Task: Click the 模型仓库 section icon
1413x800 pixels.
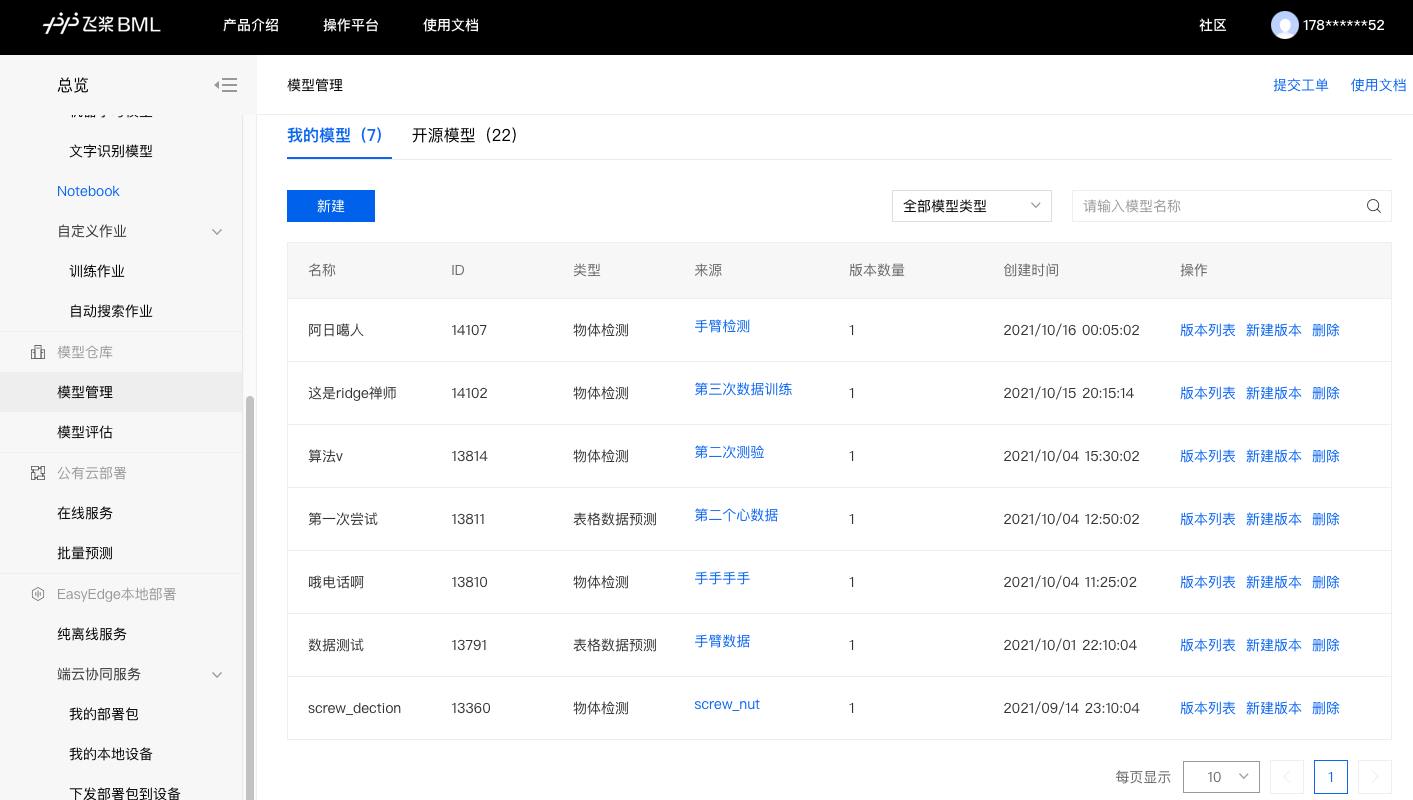Action: 38,352
